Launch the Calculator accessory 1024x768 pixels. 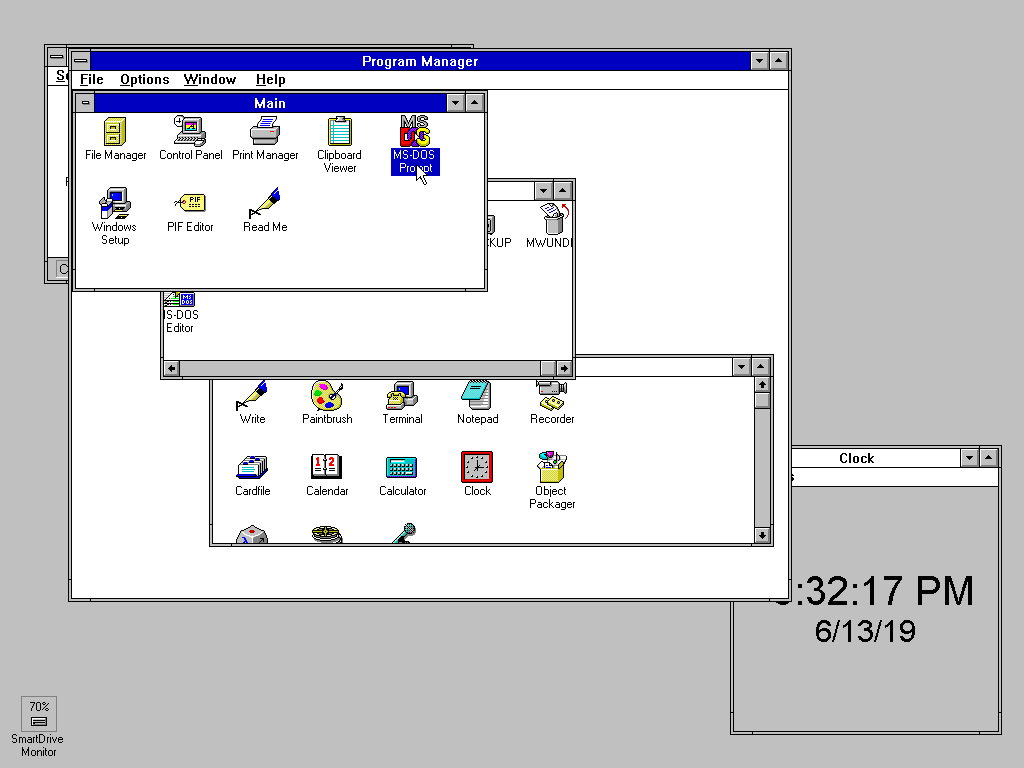[x=402, y=468]
